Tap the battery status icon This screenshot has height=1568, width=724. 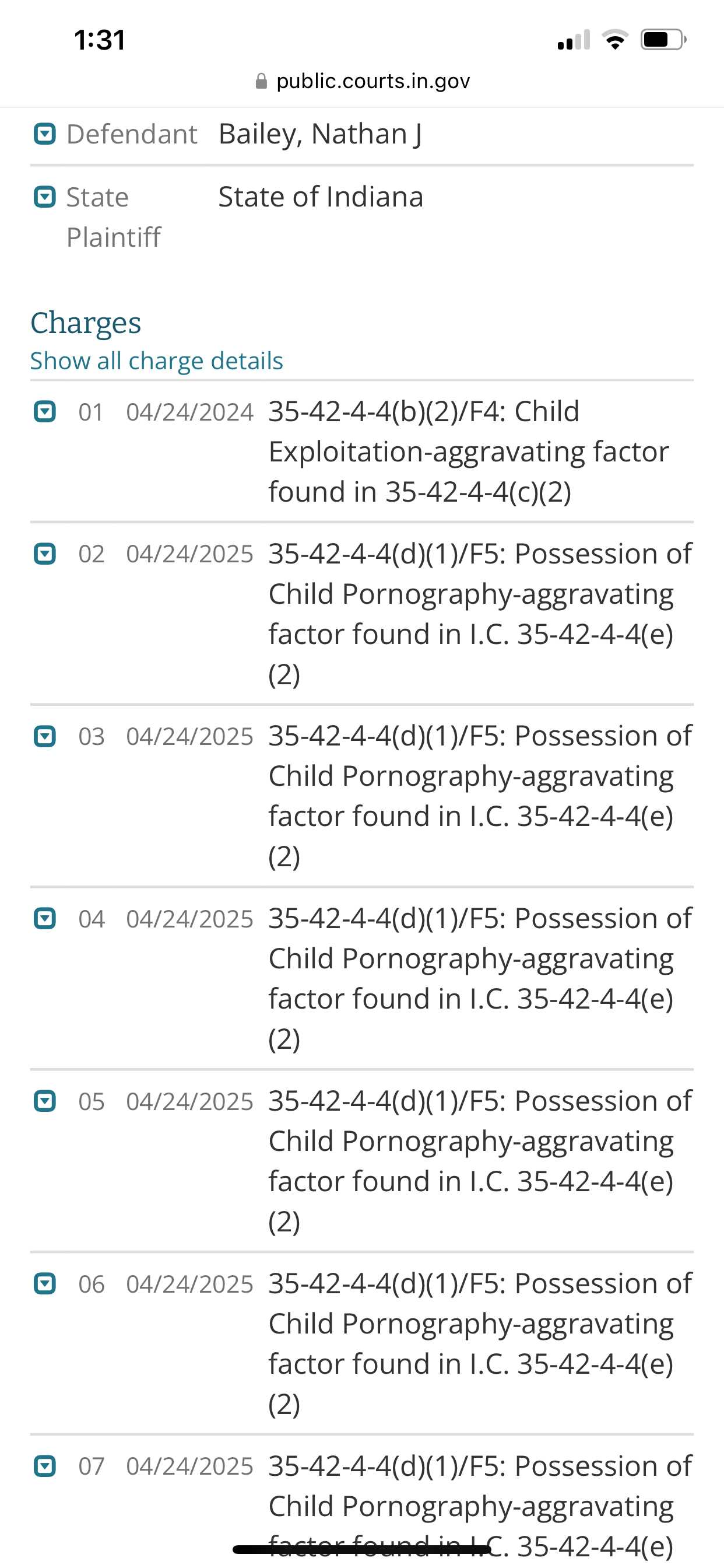pyautogui.click(x=663, y=40)
